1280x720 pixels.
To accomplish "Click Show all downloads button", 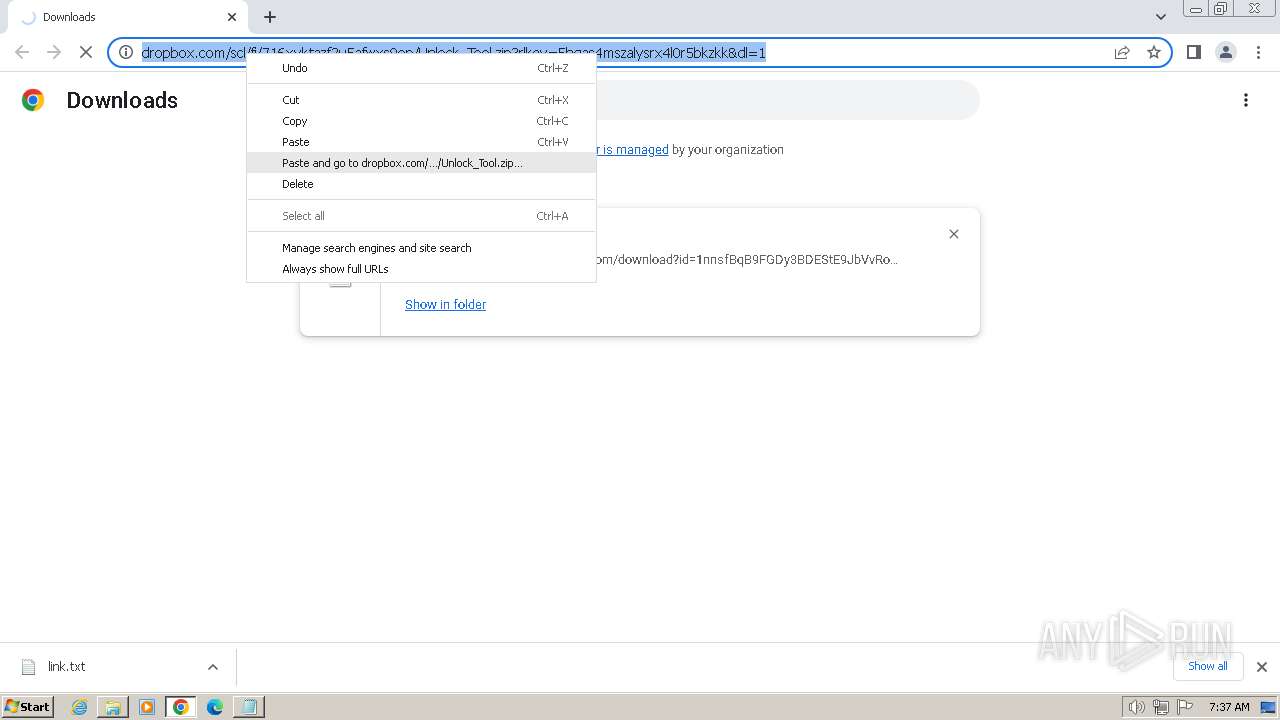I will pos(1208,666).
